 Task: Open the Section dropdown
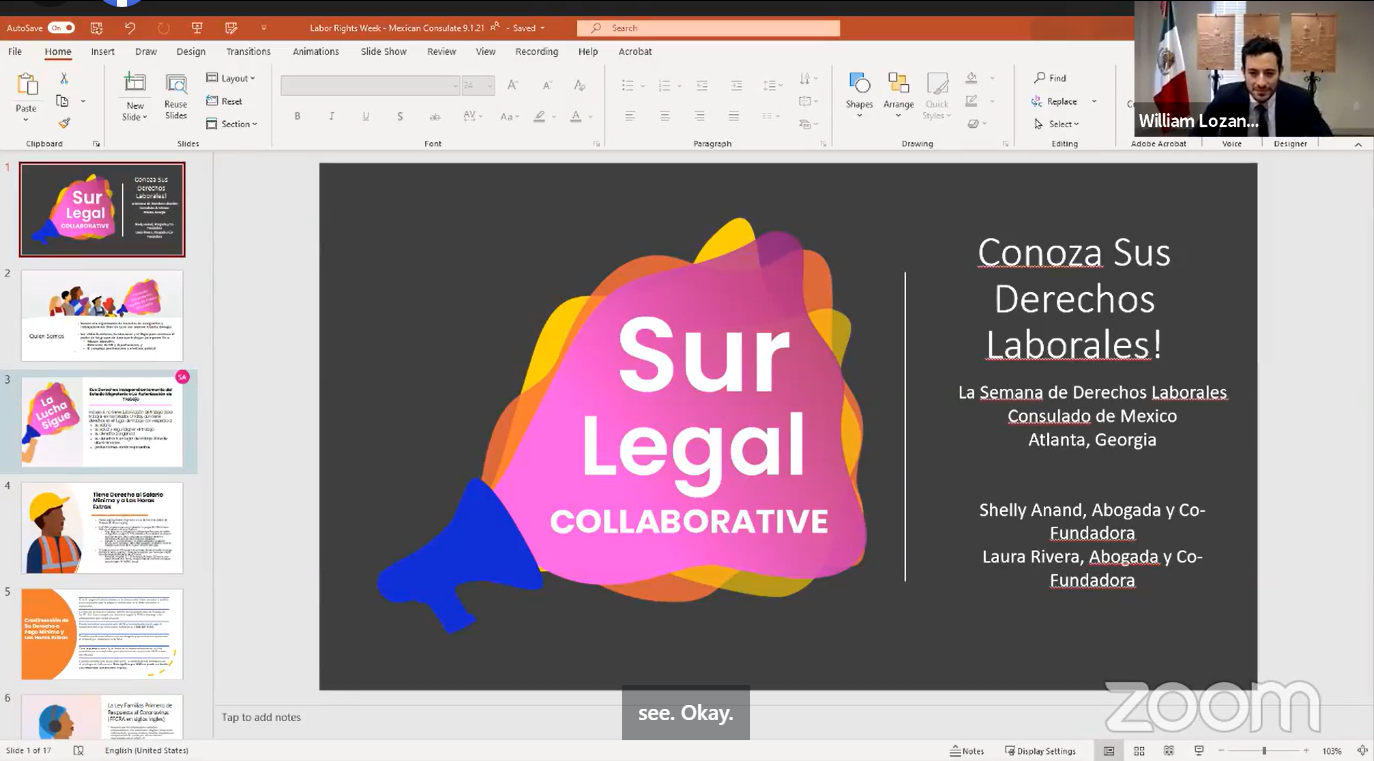point(232,124)
